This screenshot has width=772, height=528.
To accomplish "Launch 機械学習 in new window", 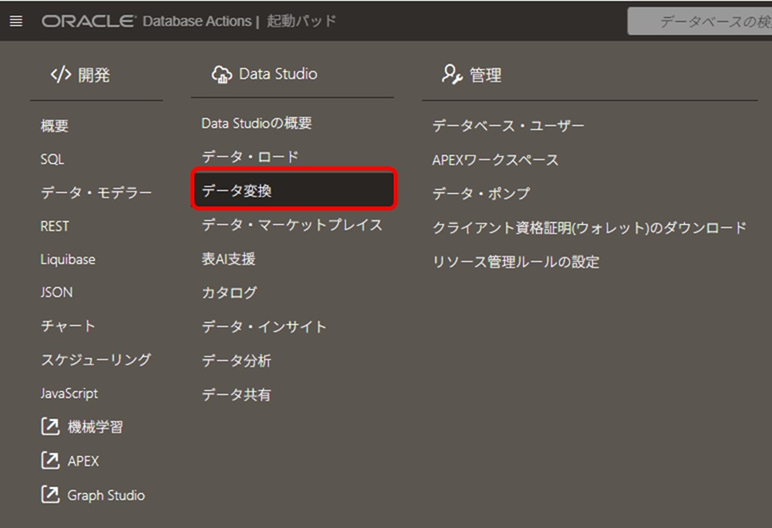I will tap(95, 427).
